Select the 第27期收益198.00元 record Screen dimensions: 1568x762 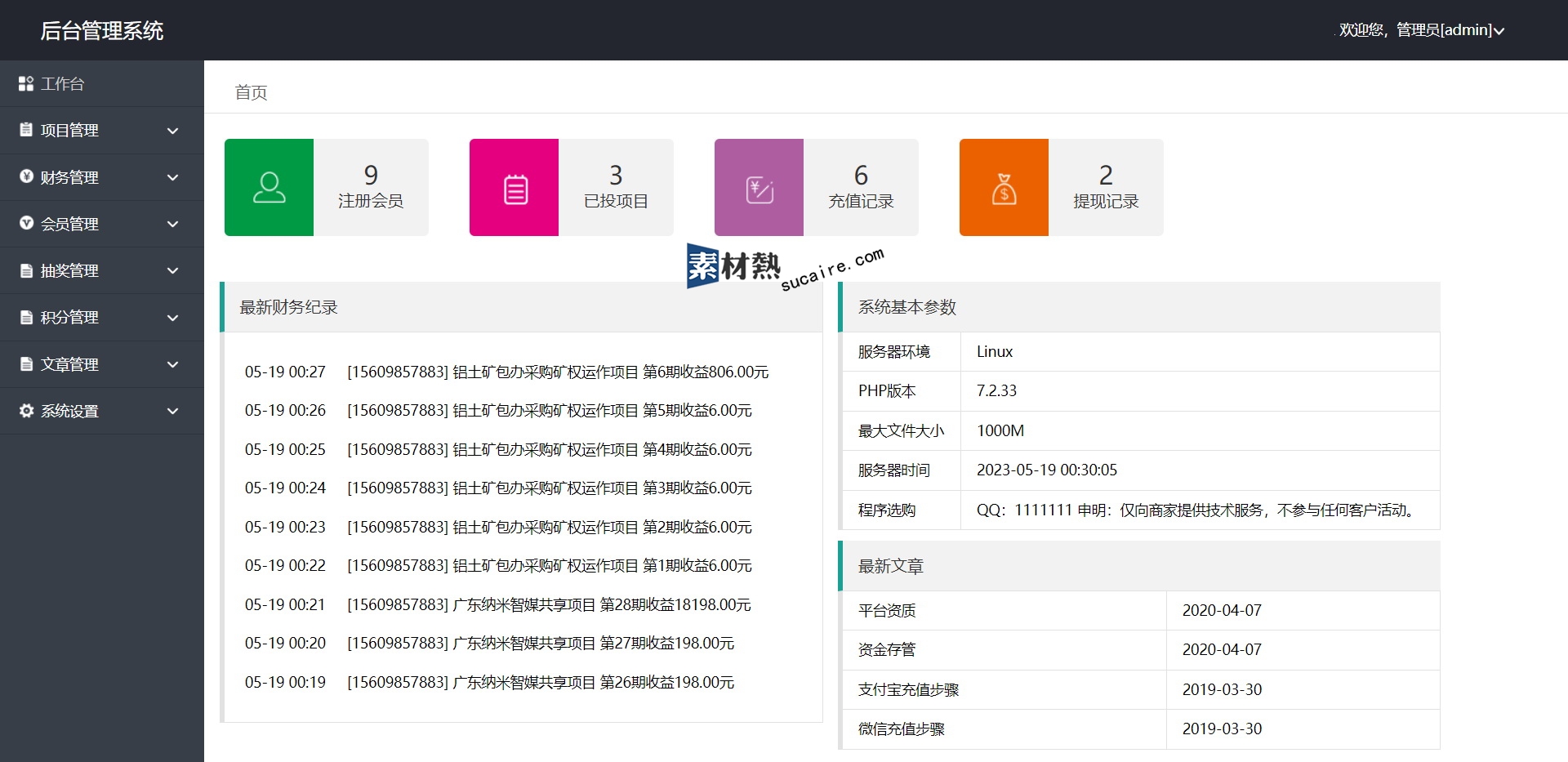point(489,643)
